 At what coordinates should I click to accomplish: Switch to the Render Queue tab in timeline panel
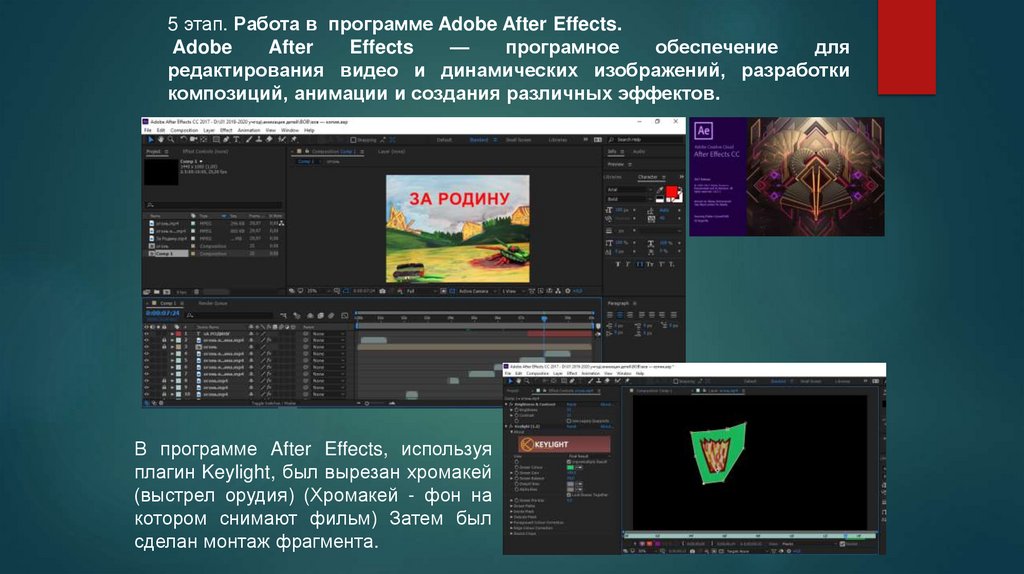pos(213,304)
